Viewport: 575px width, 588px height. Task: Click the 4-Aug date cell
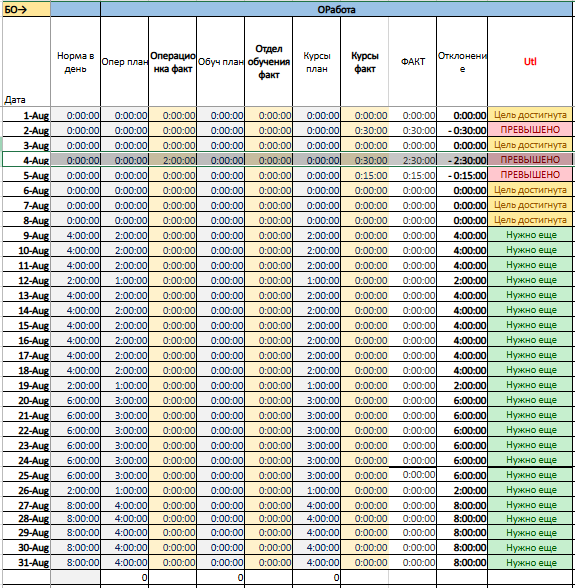pyautogui.click(x=26, y=160)
